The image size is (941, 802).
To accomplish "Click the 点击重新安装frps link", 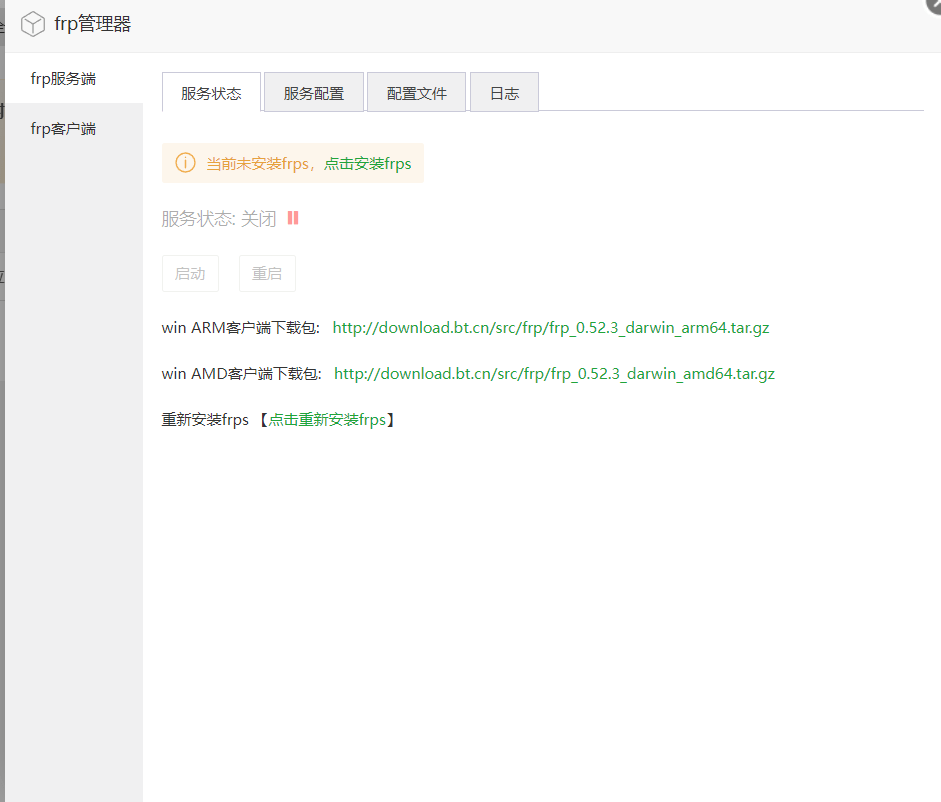I will (327, 420).
